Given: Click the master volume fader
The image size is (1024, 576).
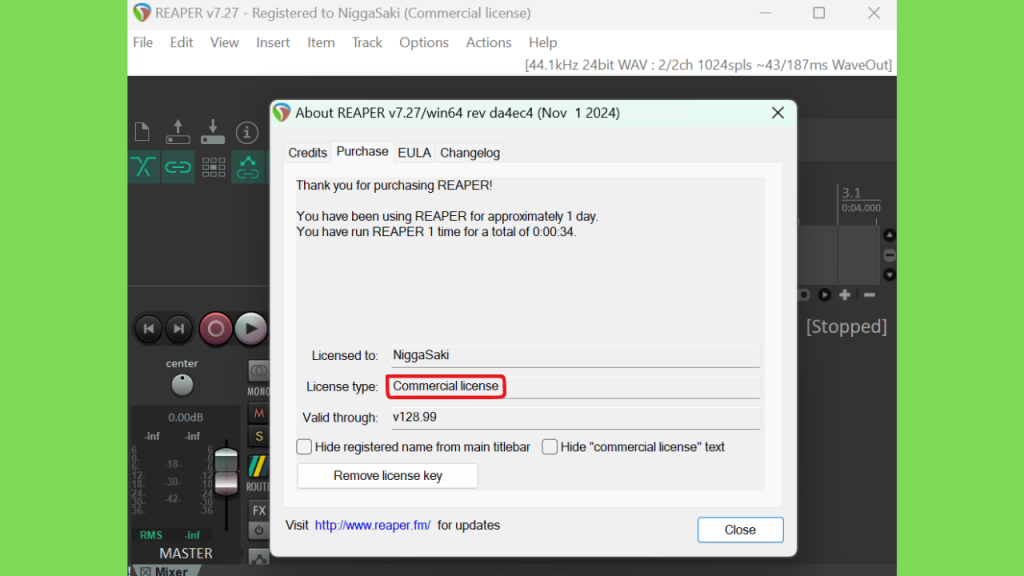Looking at the screenshot, I should pos(227,472).
